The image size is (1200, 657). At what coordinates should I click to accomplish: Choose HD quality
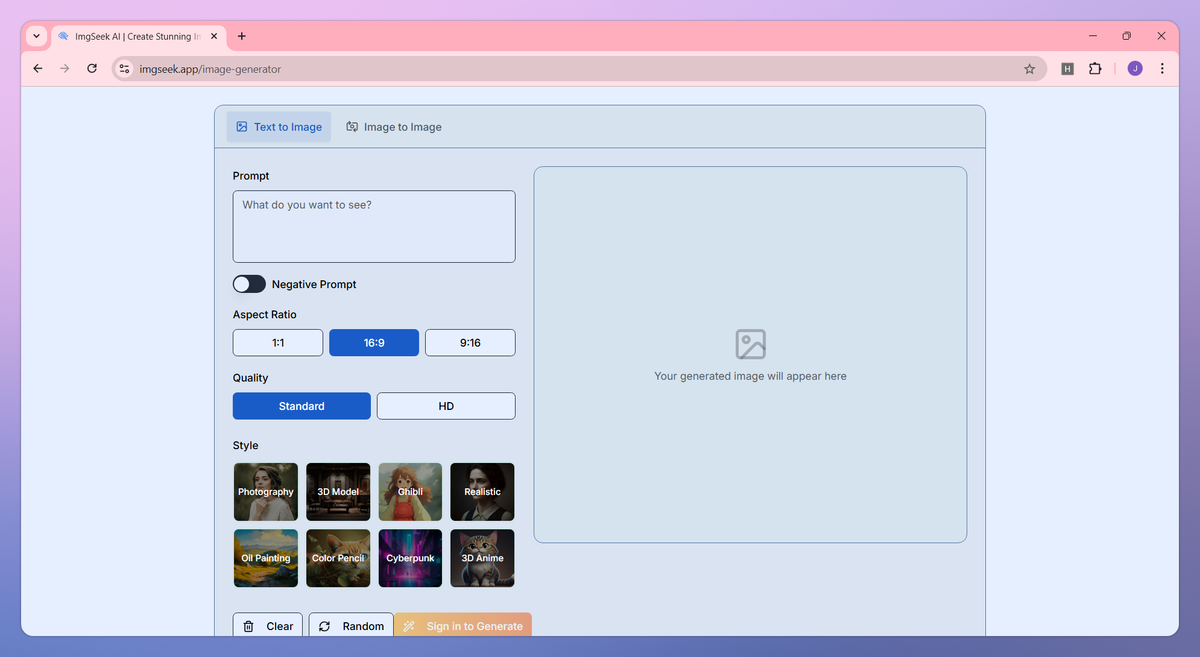(x=446, y=406)
